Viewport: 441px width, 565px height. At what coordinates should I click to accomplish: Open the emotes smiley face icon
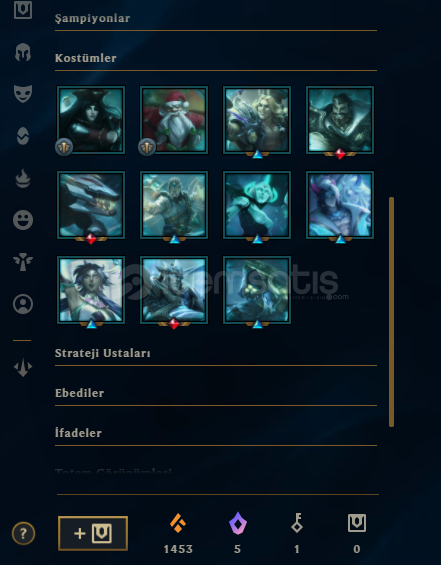coord(23,220)
